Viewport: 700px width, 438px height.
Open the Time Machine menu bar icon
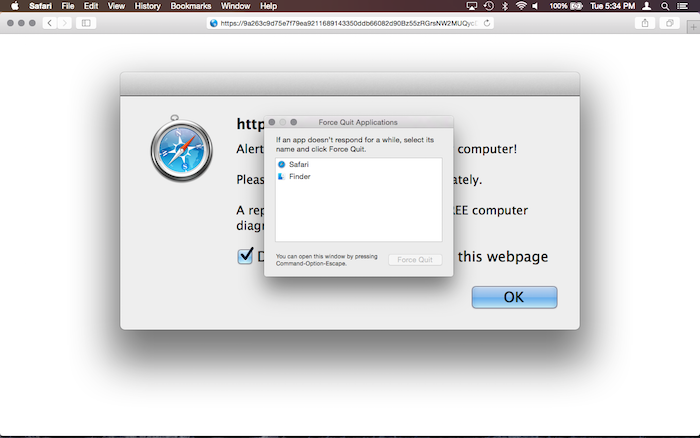pyautogui.click(x=489, y=6)
